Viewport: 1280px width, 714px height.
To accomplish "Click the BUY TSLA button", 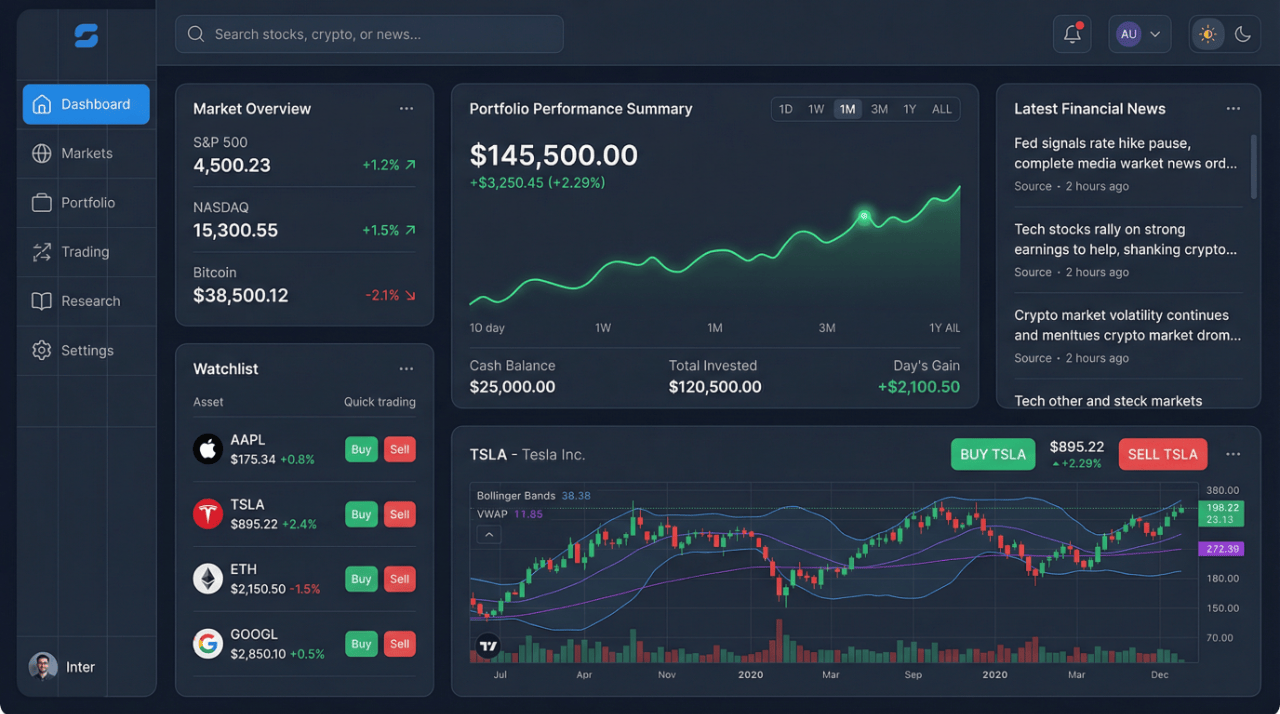I will pos(993,454).
